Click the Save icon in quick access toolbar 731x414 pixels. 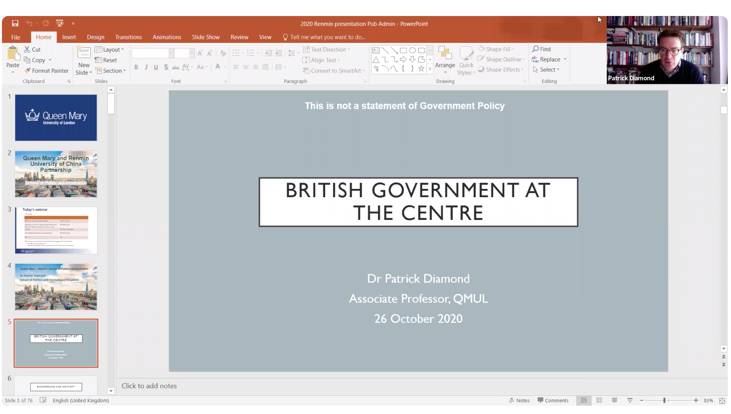click(x=15, y=23)
